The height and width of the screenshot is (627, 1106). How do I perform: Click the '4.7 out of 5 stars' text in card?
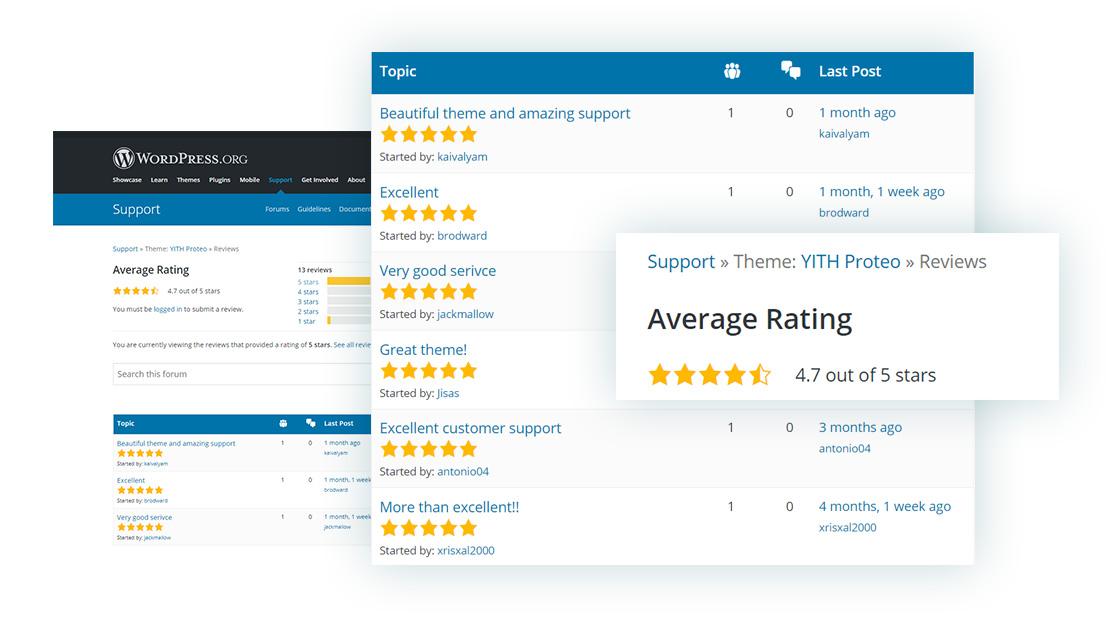pyautogui.click(x=865, y=375)
